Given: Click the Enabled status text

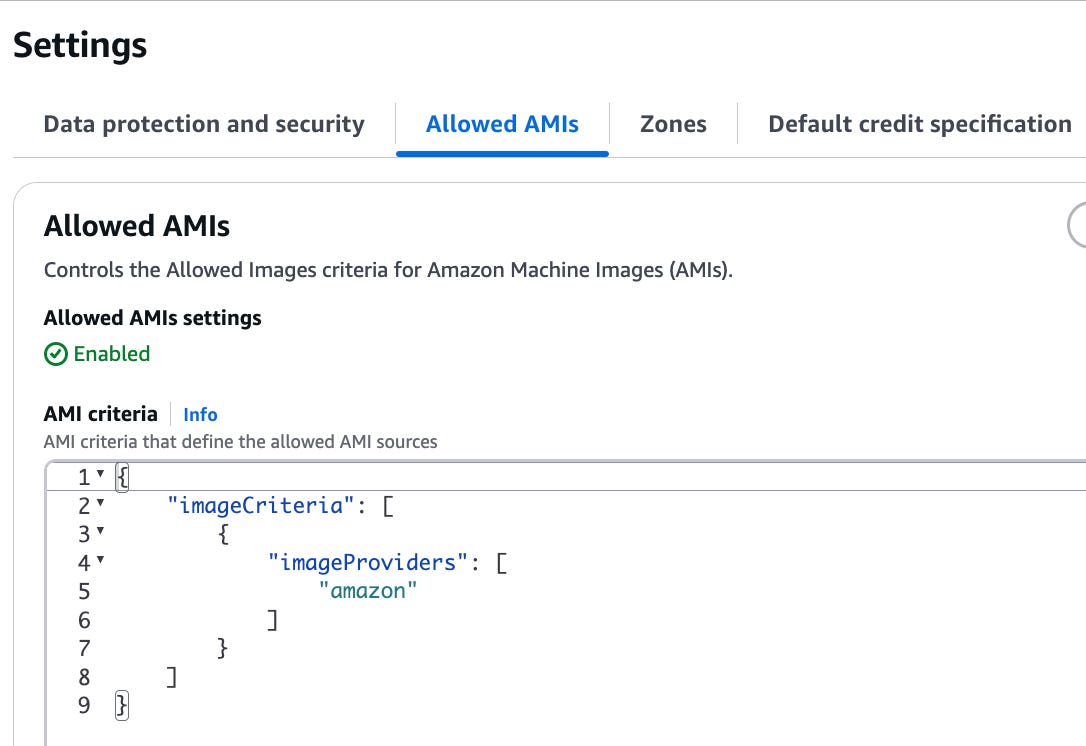Looking at the screenshot, I should (112, 354).
